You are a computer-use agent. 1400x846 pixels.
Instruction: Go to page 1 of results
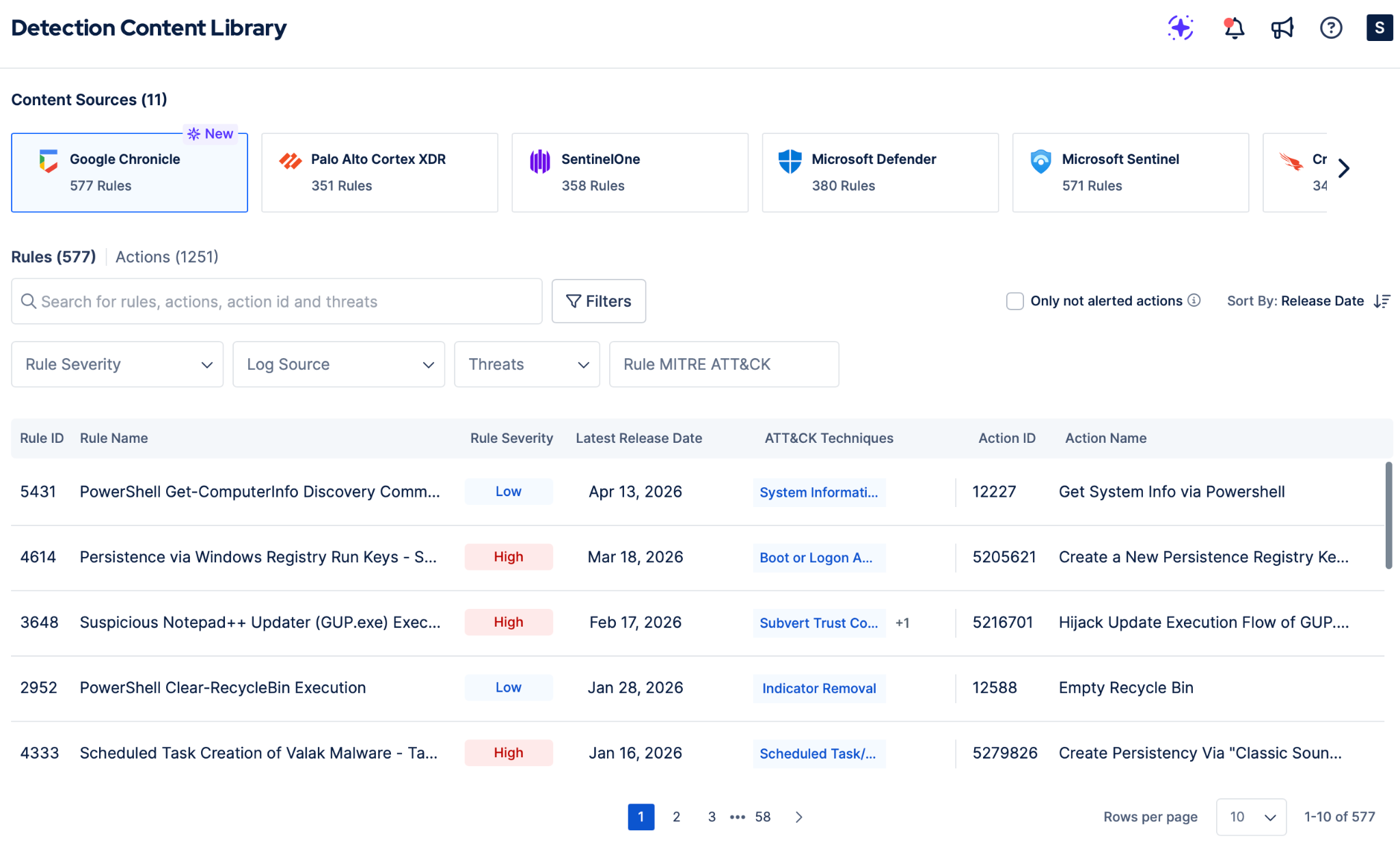[x=641, y=817]
